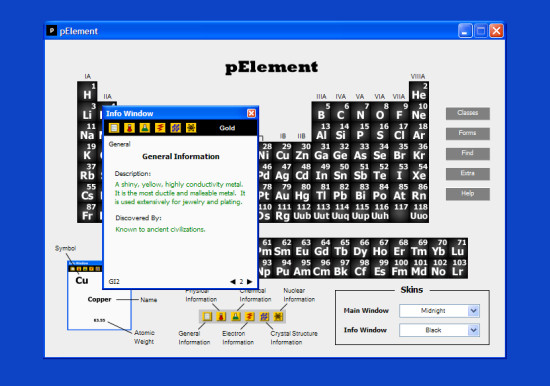Click the 'Copper' name in the legend sample
This screenshot has width=550, height=386.
tap(99, 299)
